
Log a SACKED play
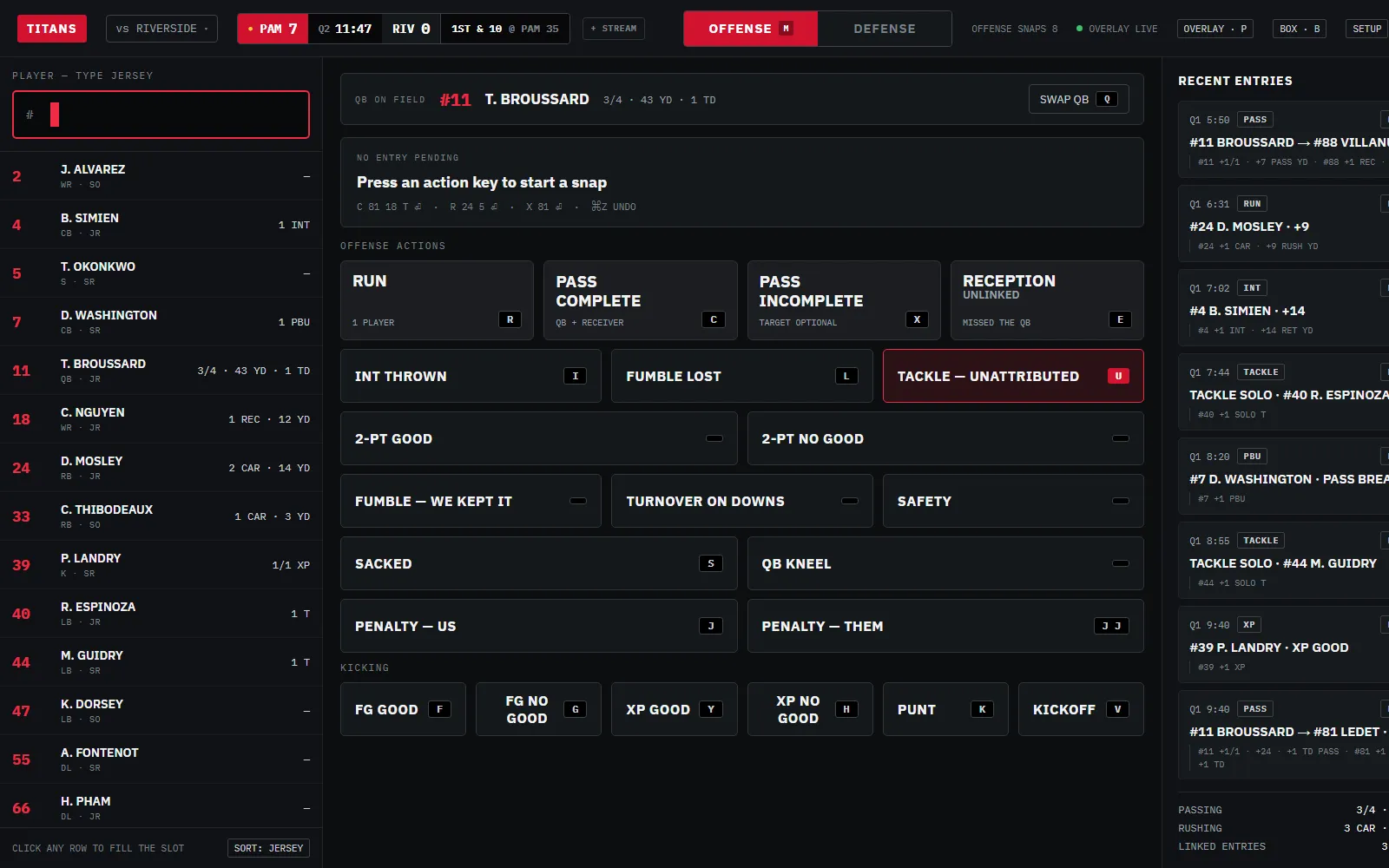tap(538, 563)
